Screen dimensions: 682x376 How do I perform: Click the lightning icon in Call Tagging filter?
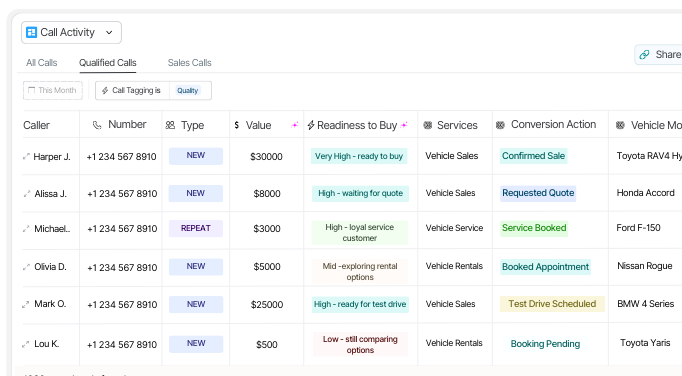pyautogui.click(x=105, y=91)
